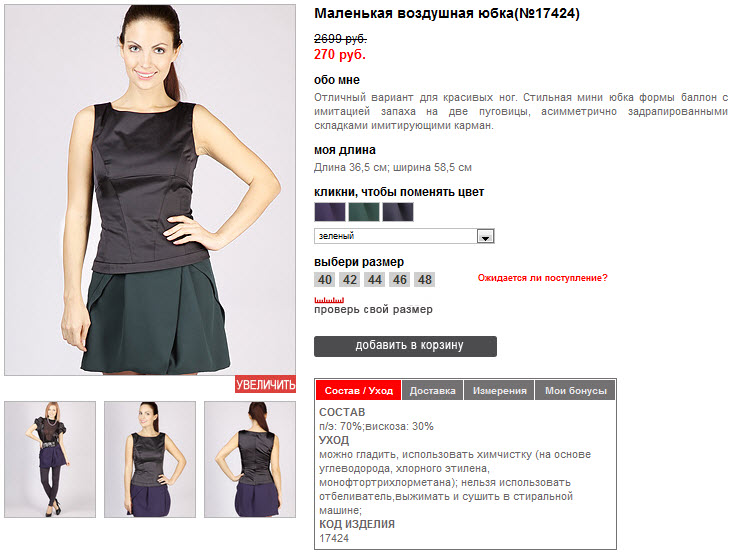Screen dimensions: 738x554
Task: Click the red ruler size-check icon
Action: 329,300
